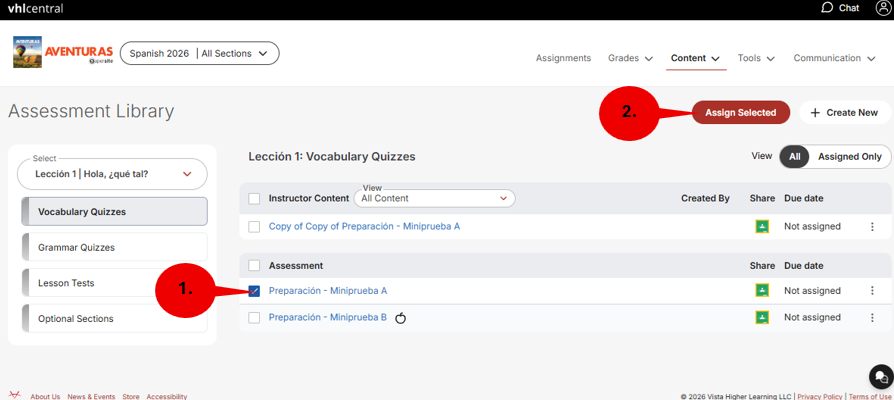This screenshot has width=894, height=400.
Task: Open Preparación - Minipueba A link
Action: pos(328,291)
